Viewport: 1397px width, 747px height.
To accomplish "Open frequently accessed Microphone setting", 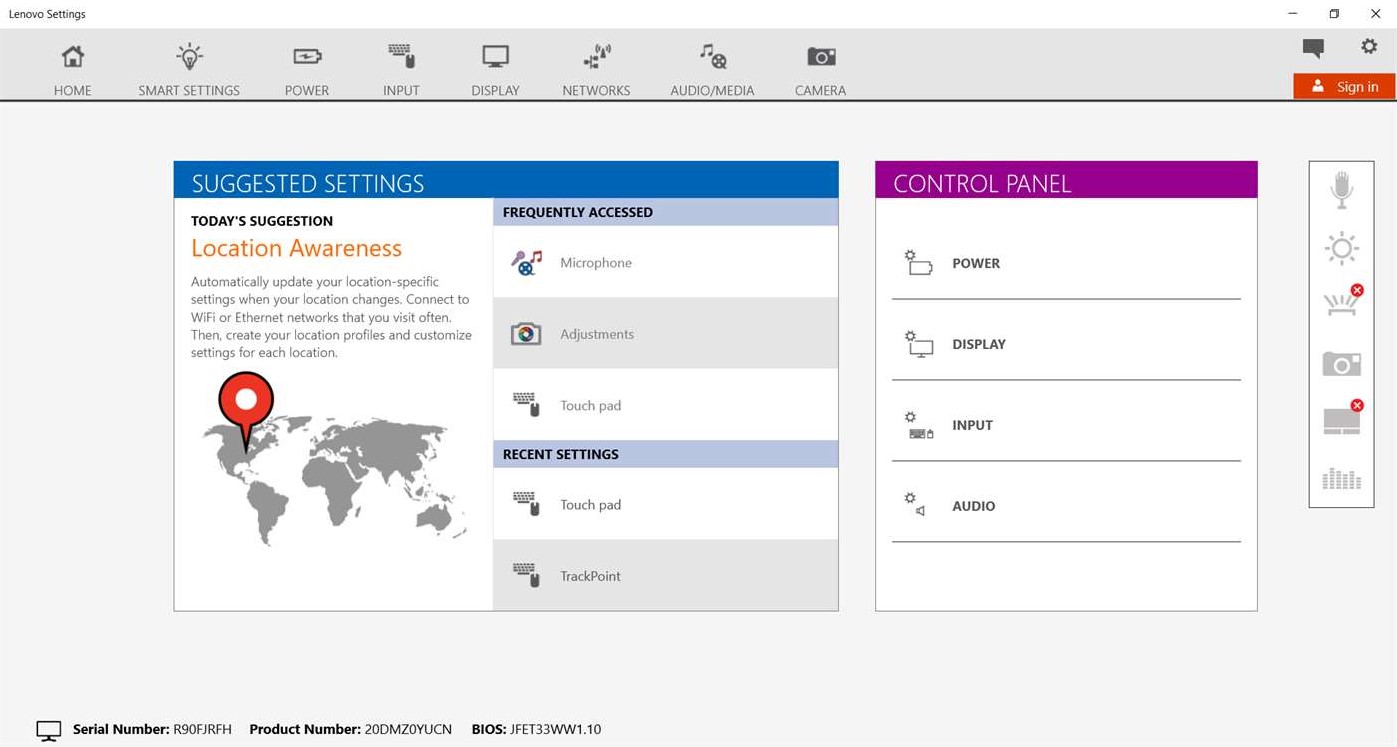I will pos(665,262).
